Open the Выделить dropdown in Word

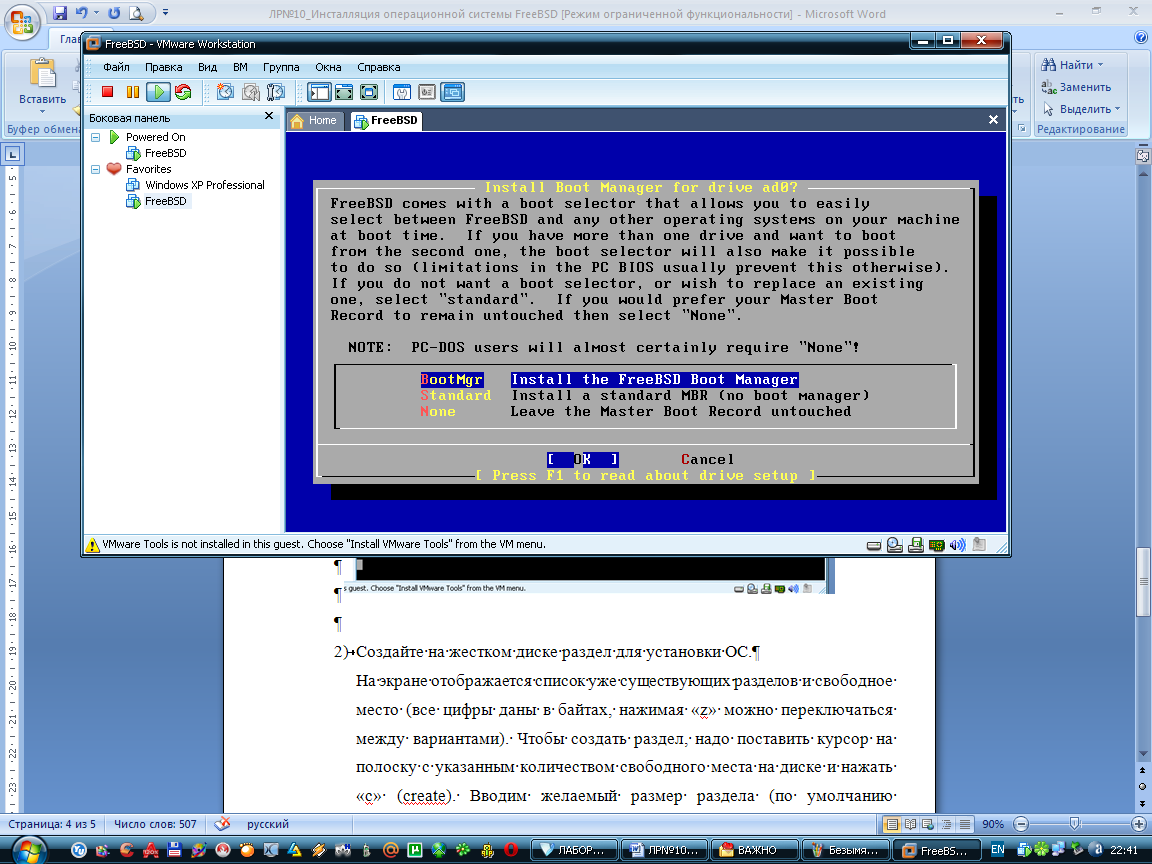pyautogui.click(x=1081, y=109)
